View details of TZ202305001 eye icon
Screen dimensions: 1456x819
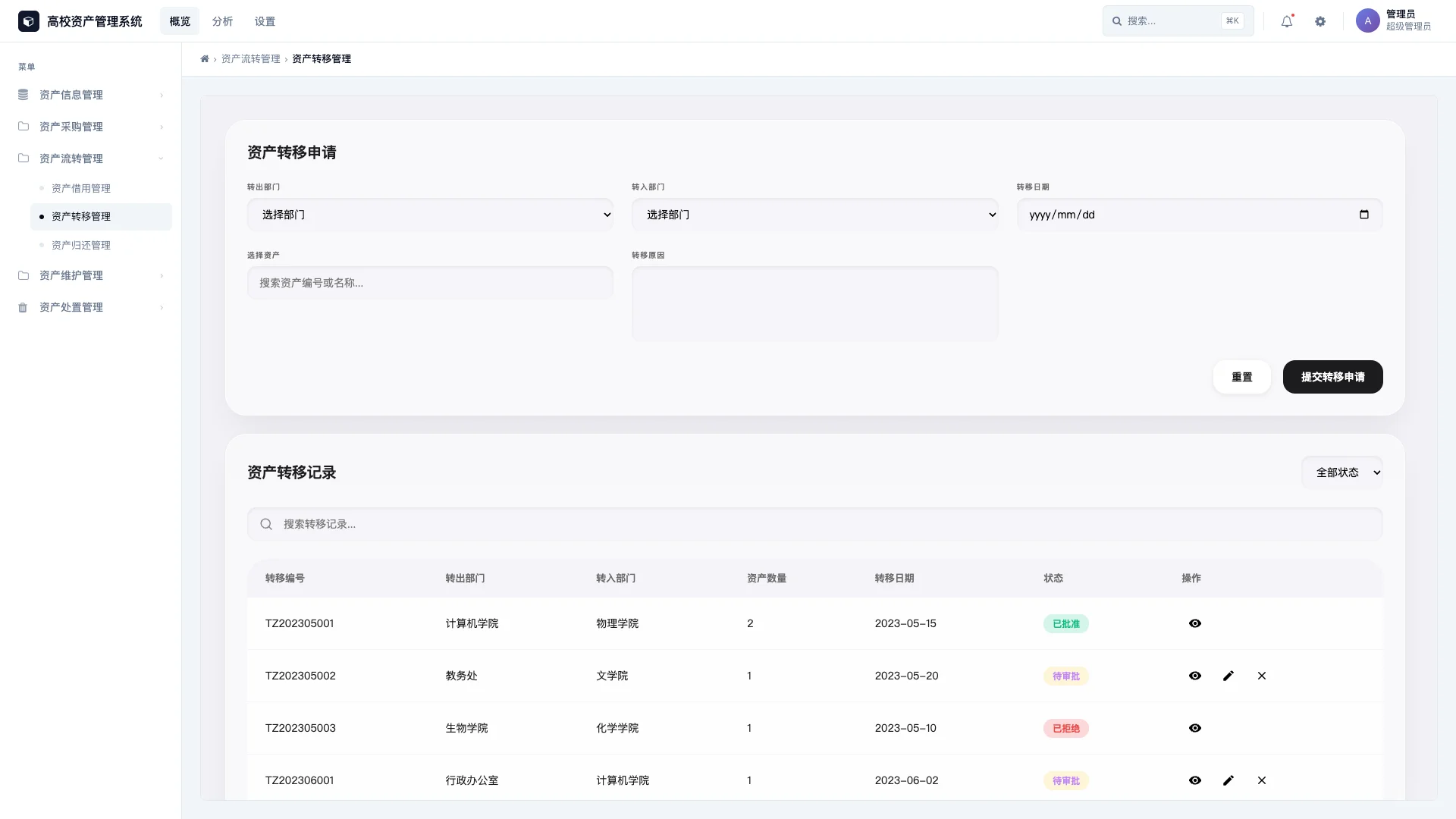pyautogui.click(x=1195, y=623)
